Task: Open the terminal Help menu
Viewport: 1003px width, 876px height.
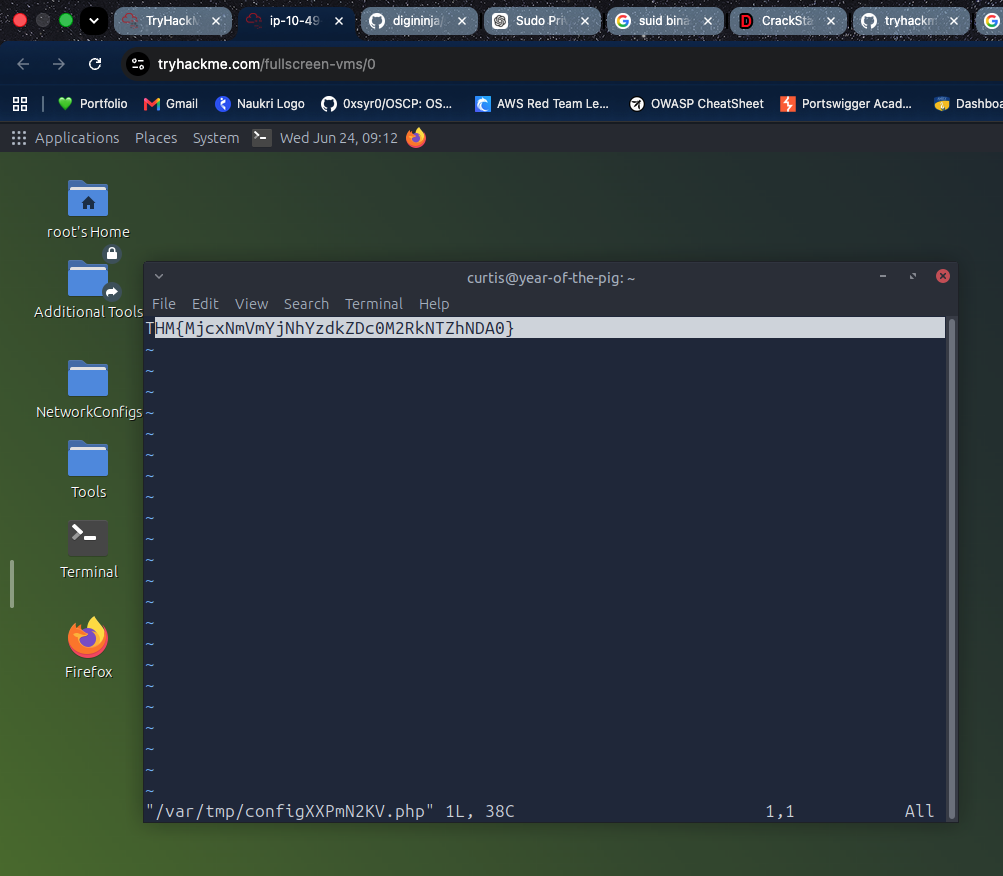Action: pyautogui.click(x=434, y=304)
